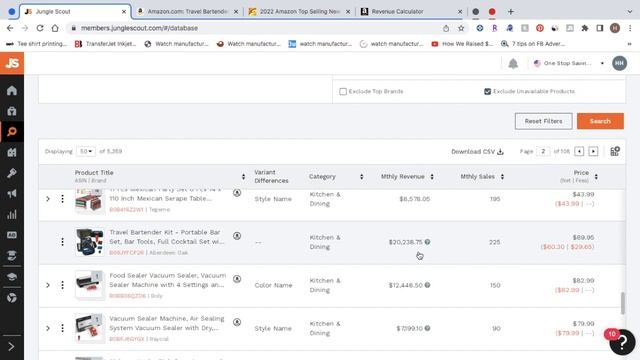Expand the sidebar with bottom arrow

click(11, 347)
